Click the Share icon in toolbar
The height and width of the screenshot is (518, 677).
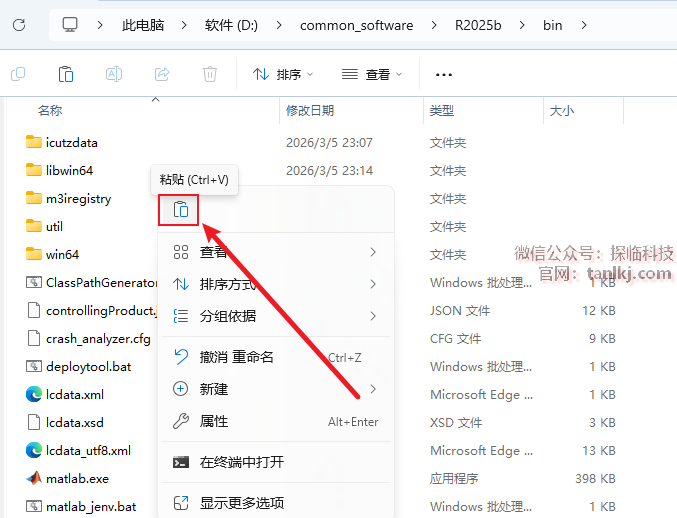click(x=162, y=74)
